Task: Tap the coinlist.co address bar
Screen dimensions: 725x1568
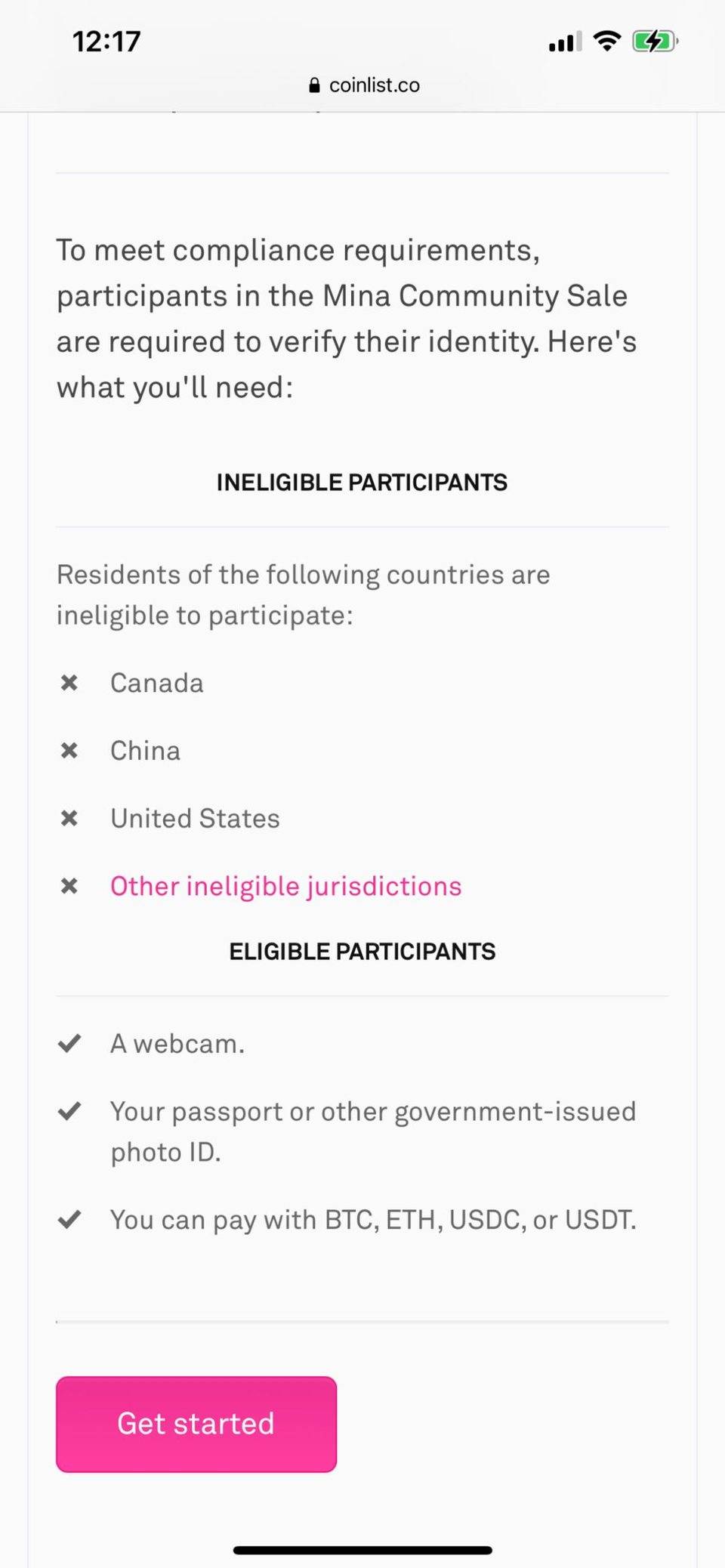Action: point(363,85)
